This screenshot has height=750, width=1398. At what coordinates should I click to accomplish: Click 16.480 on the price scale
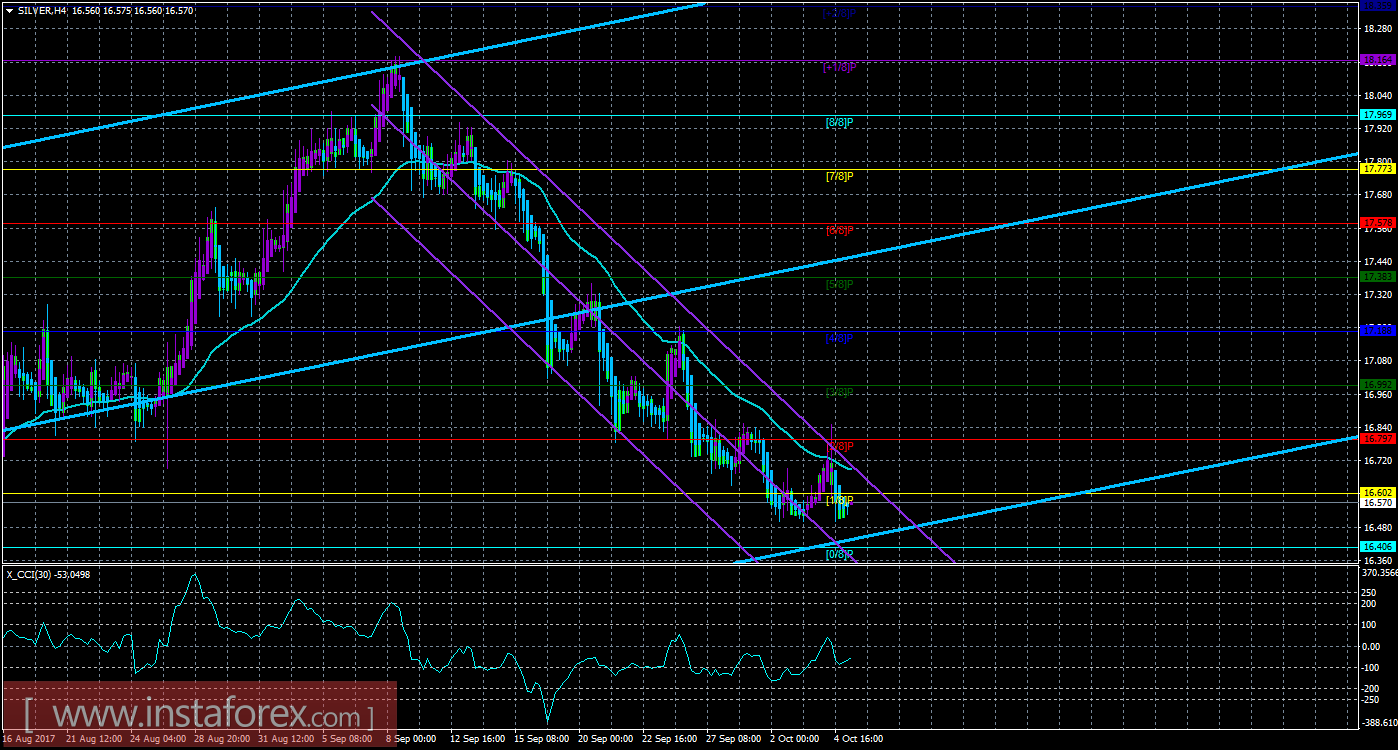pos(1379,527)
